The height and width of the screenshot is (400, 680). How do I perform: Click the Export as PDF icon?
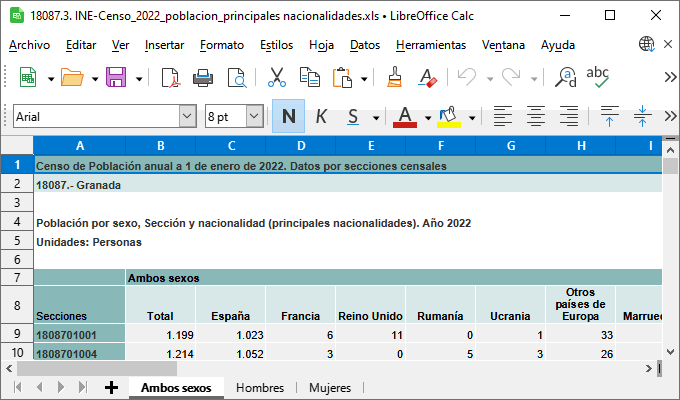[x=170, y=78]
